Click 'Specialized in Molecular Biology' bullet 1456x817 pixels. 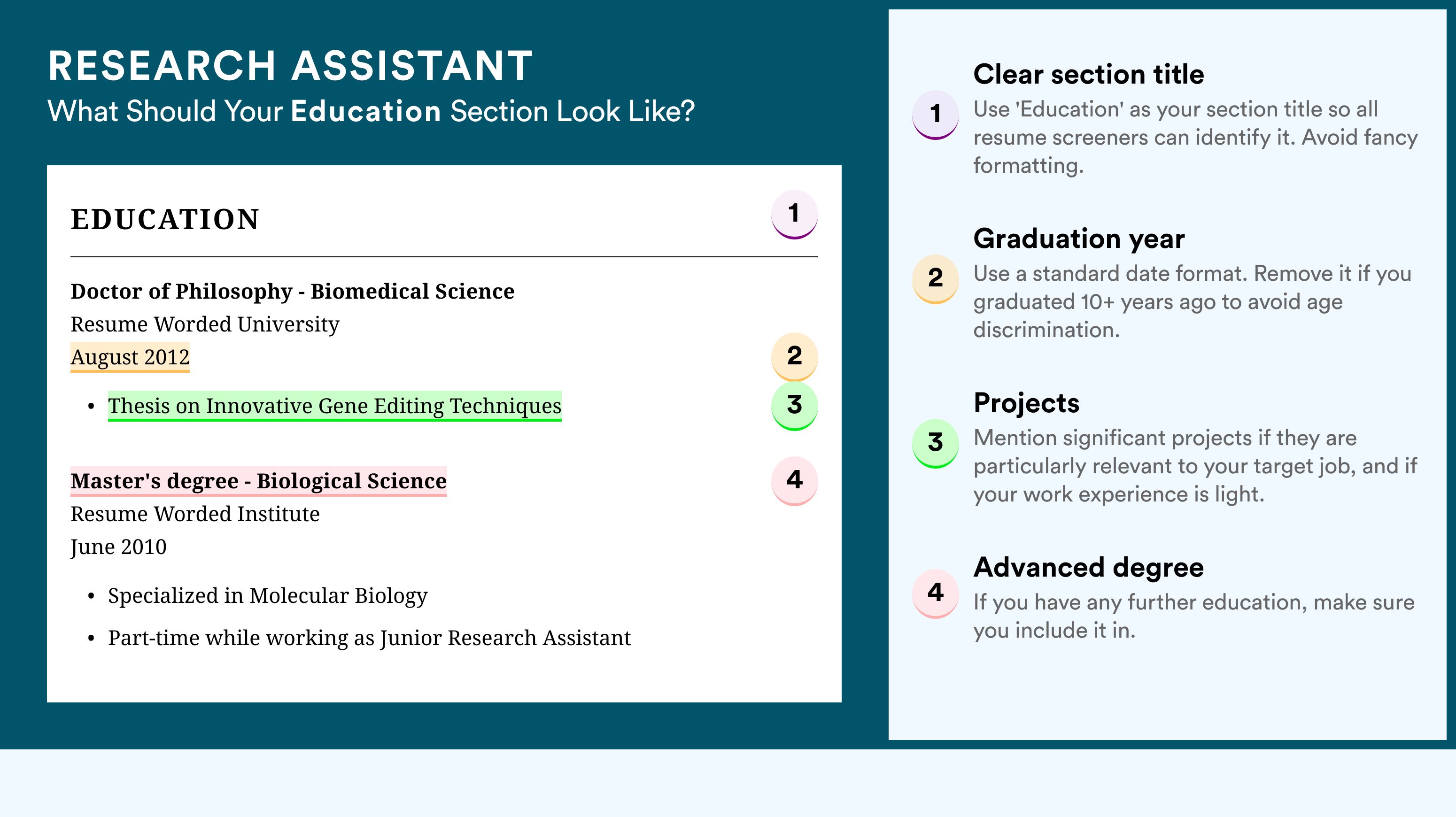point(268,596)
